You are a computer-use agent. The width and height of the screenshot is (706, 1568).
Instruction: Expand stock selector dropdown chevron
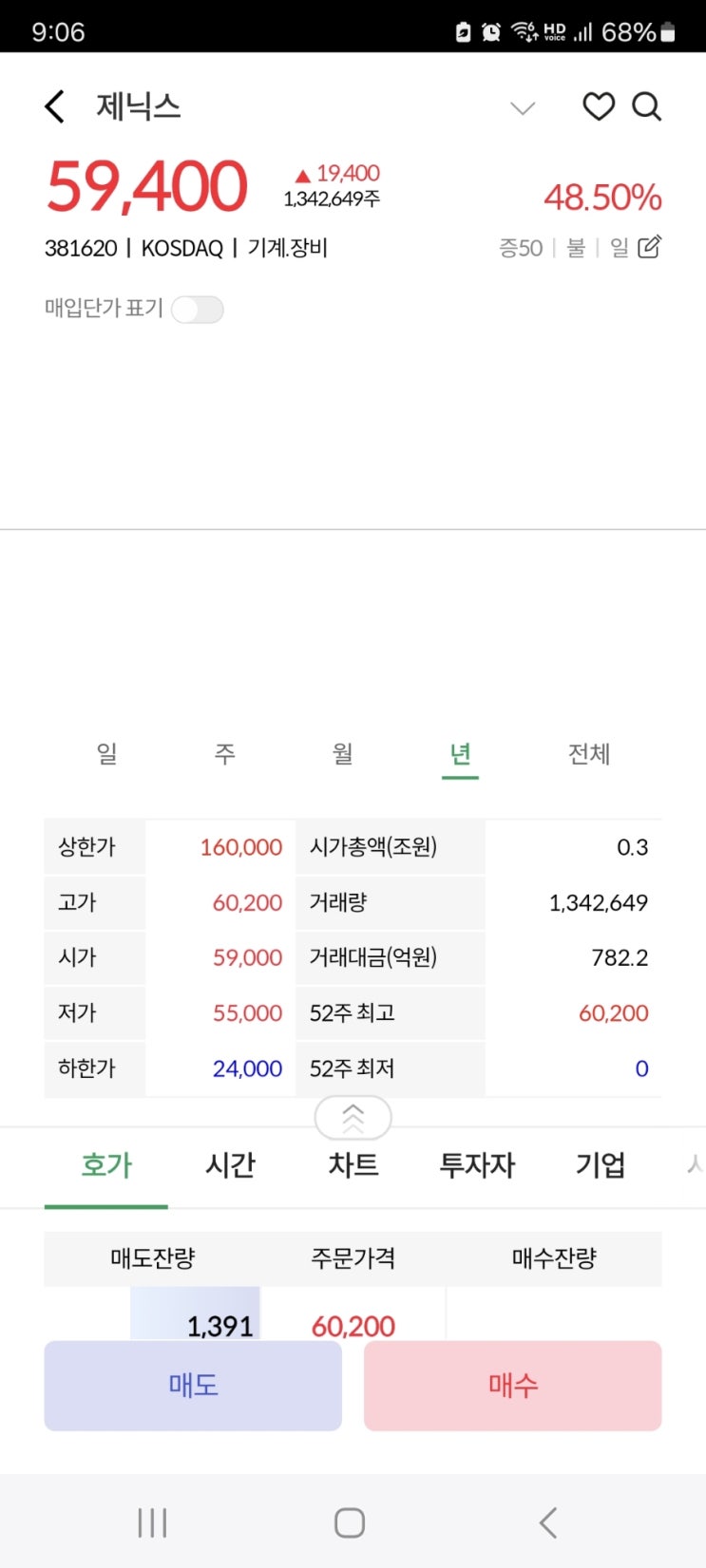(523, 107)
